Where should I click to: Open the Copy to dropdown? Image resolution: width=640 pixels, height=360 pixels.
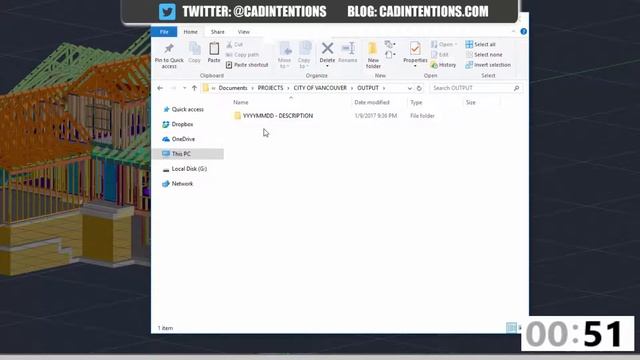click(x=304, y=55)
